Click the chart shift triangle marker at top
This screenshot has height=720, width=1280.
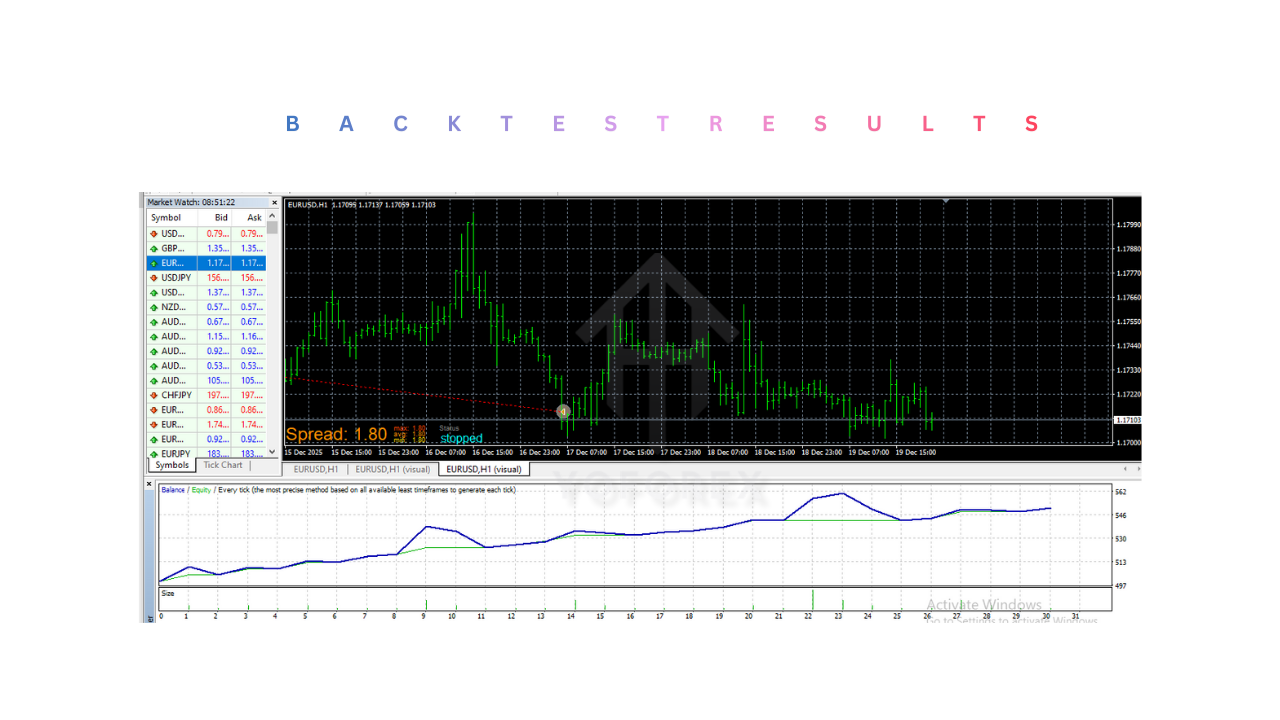pos(946,201)
